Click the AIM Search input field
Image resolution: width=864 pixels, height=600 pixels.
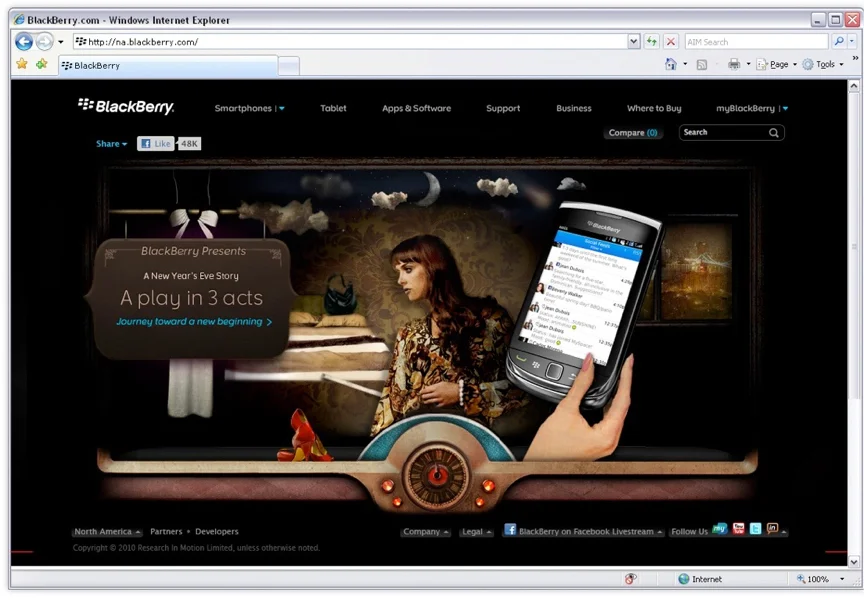click(757, 42)
